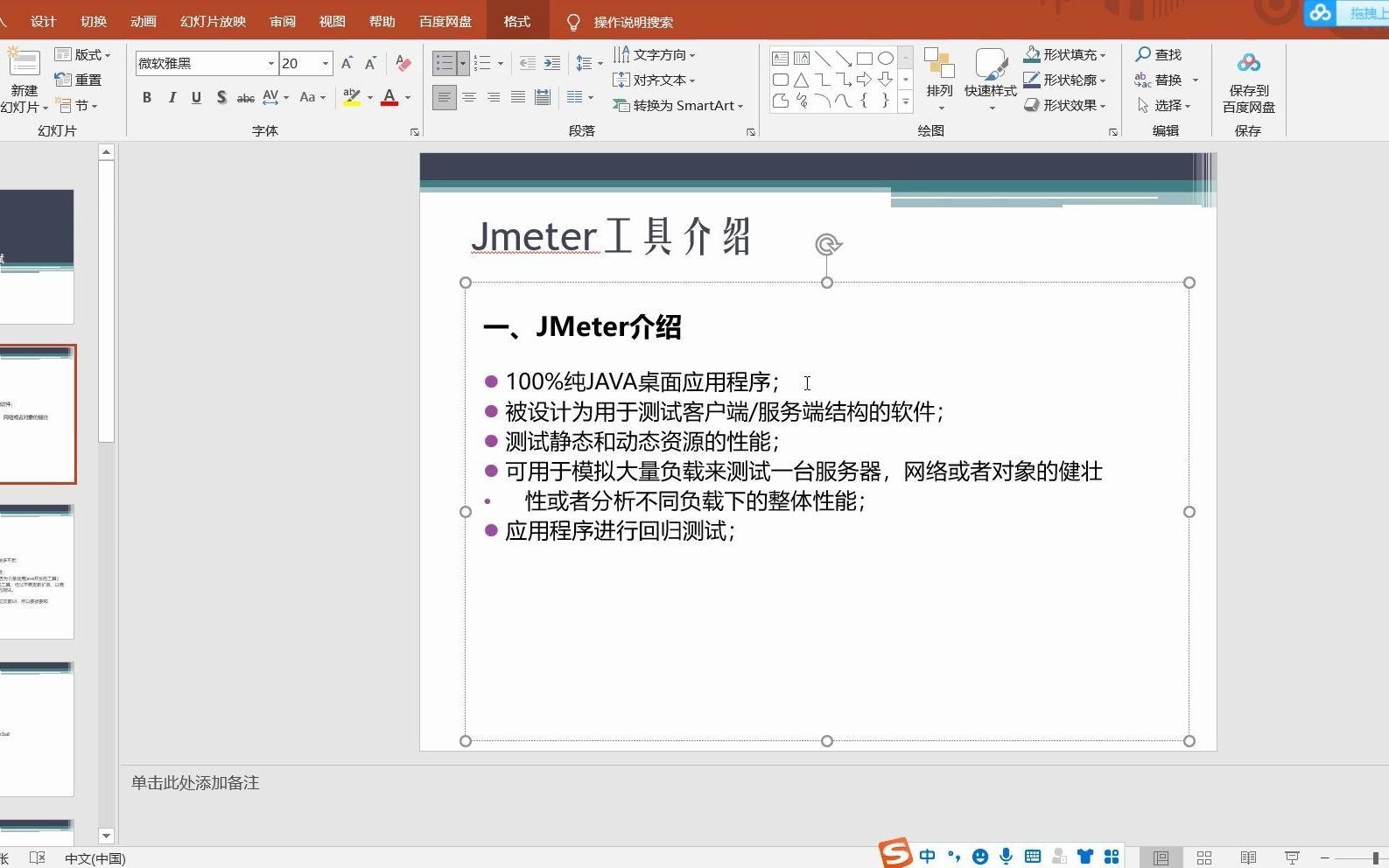The image size is (1389, 868).
Task: Click Replace button
Action: (1159, 80)
